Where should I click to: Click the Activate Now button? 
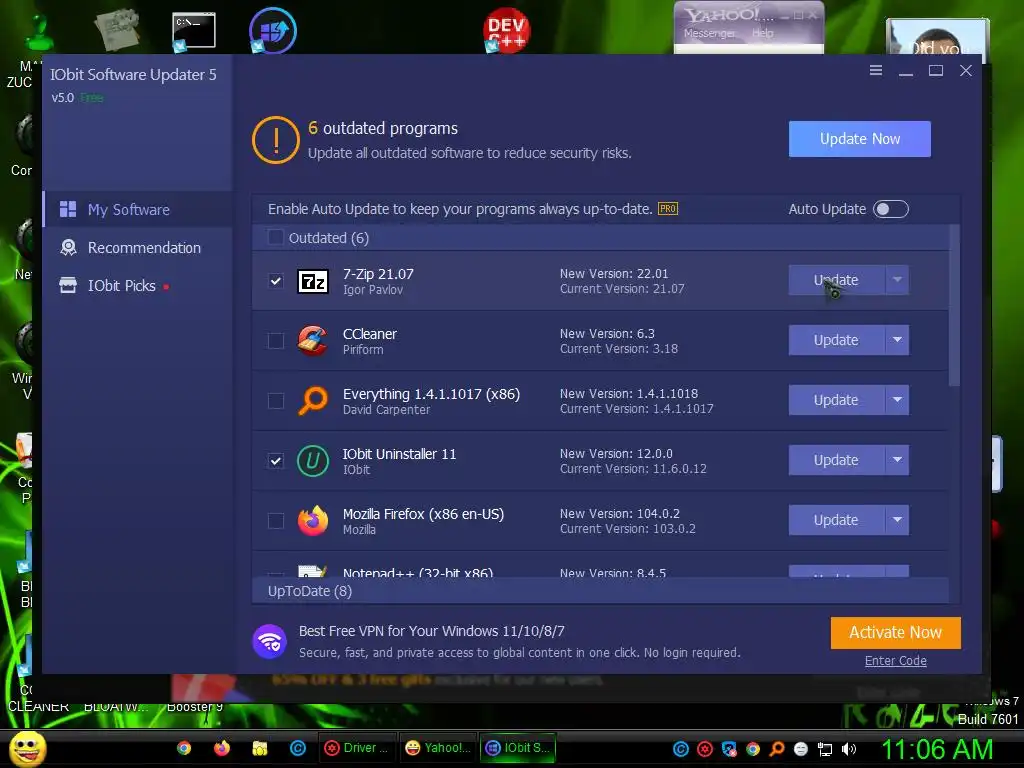[895, 633]
